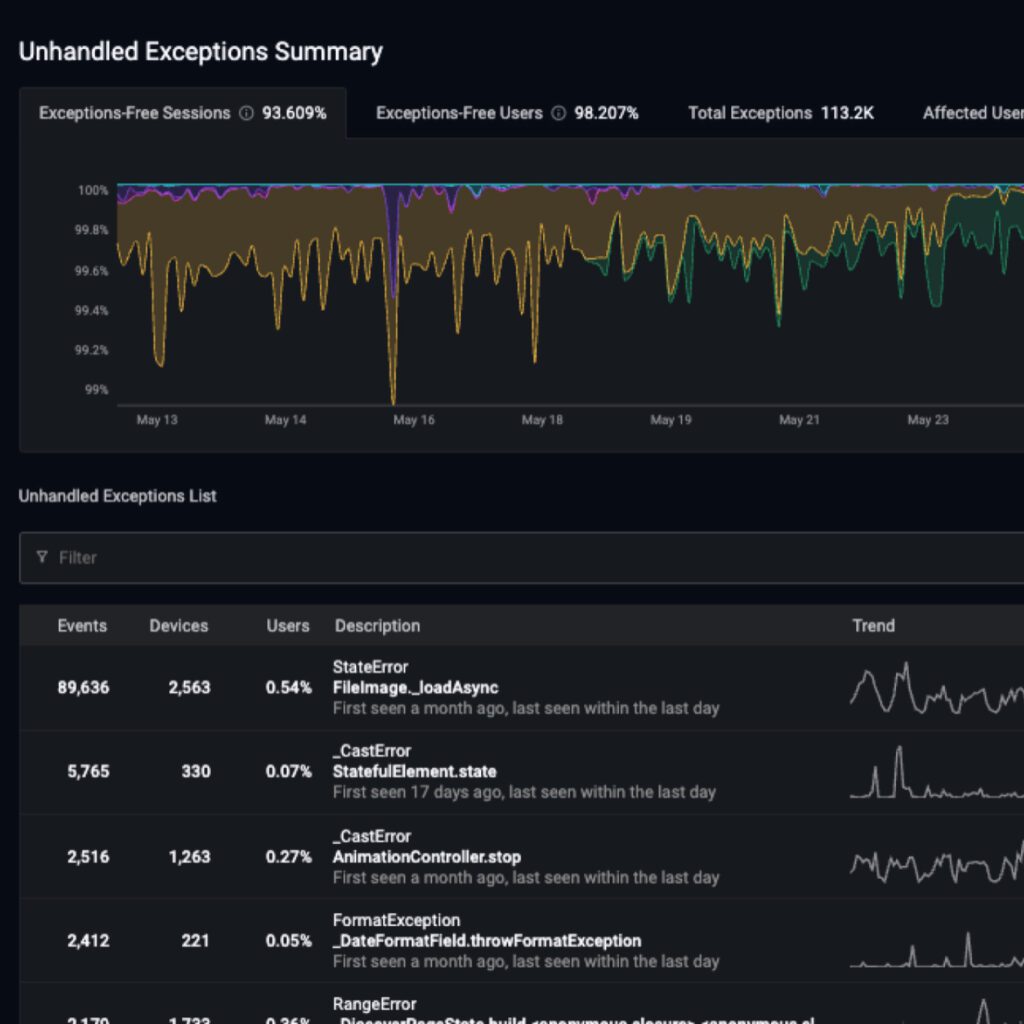Screen dimensions: 1024x1024
Task: Sort the list by the Devices column
Action: click(x=178, y=626)
